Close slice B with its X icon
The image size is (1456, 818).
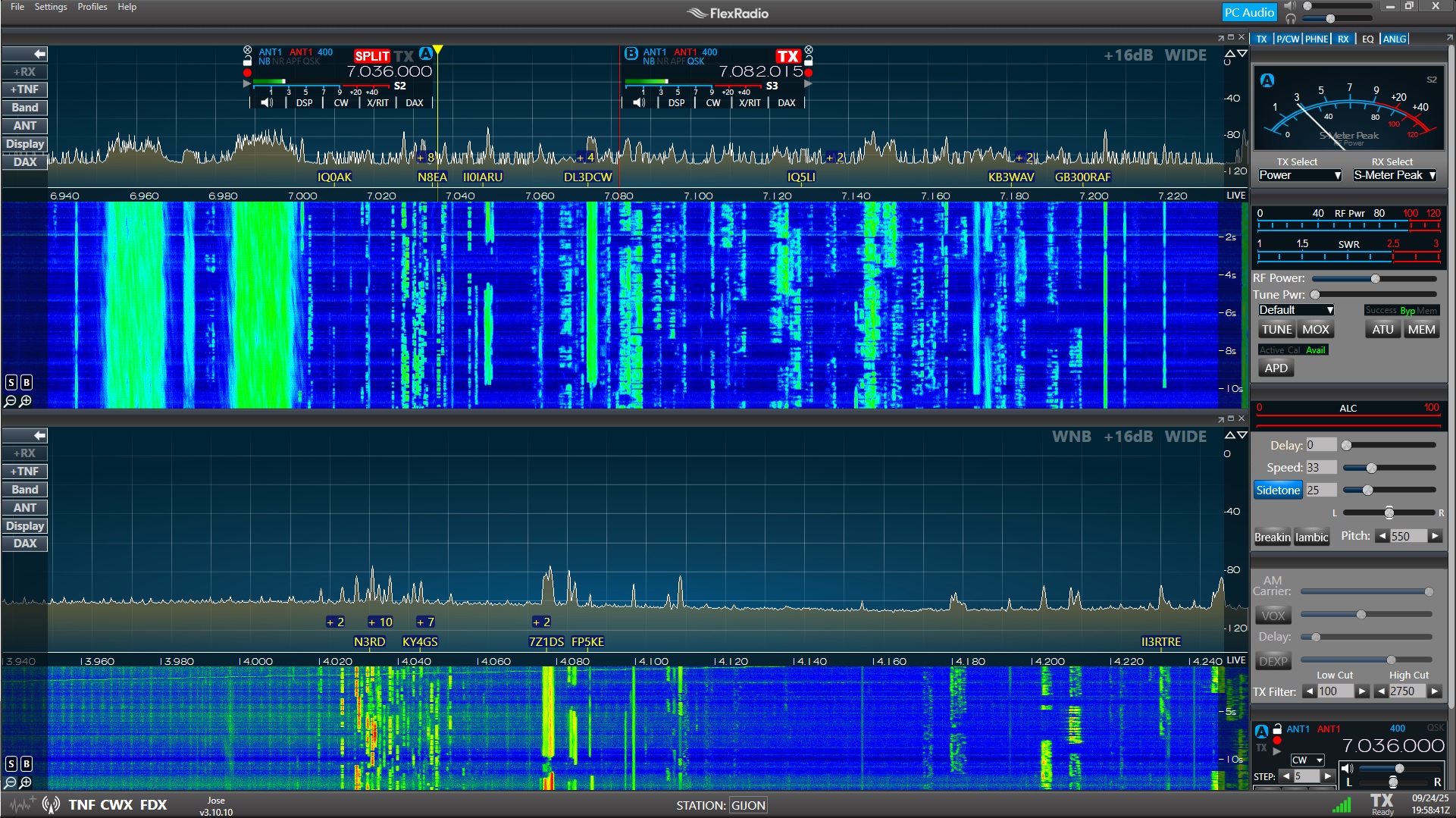(809, 50)
